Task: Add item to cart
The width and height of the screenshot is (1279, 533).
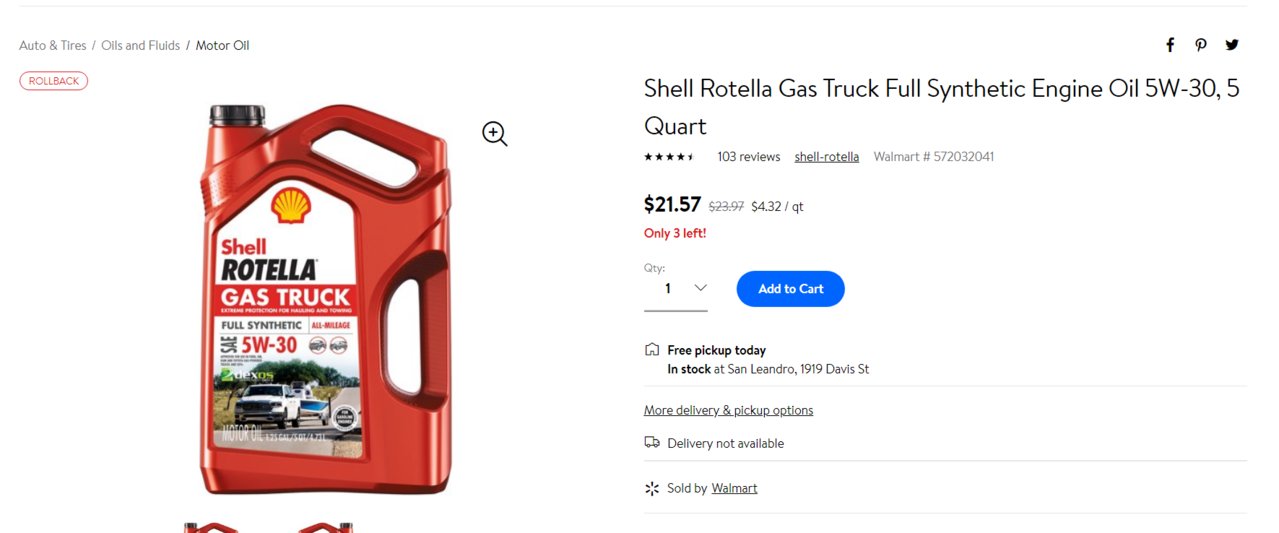Action: 791,289
